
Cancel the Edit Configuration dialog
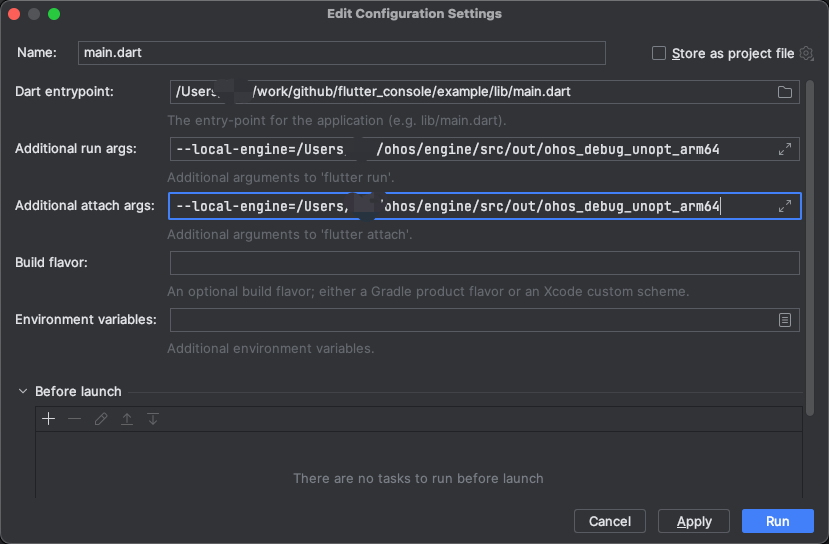point(610,521)
